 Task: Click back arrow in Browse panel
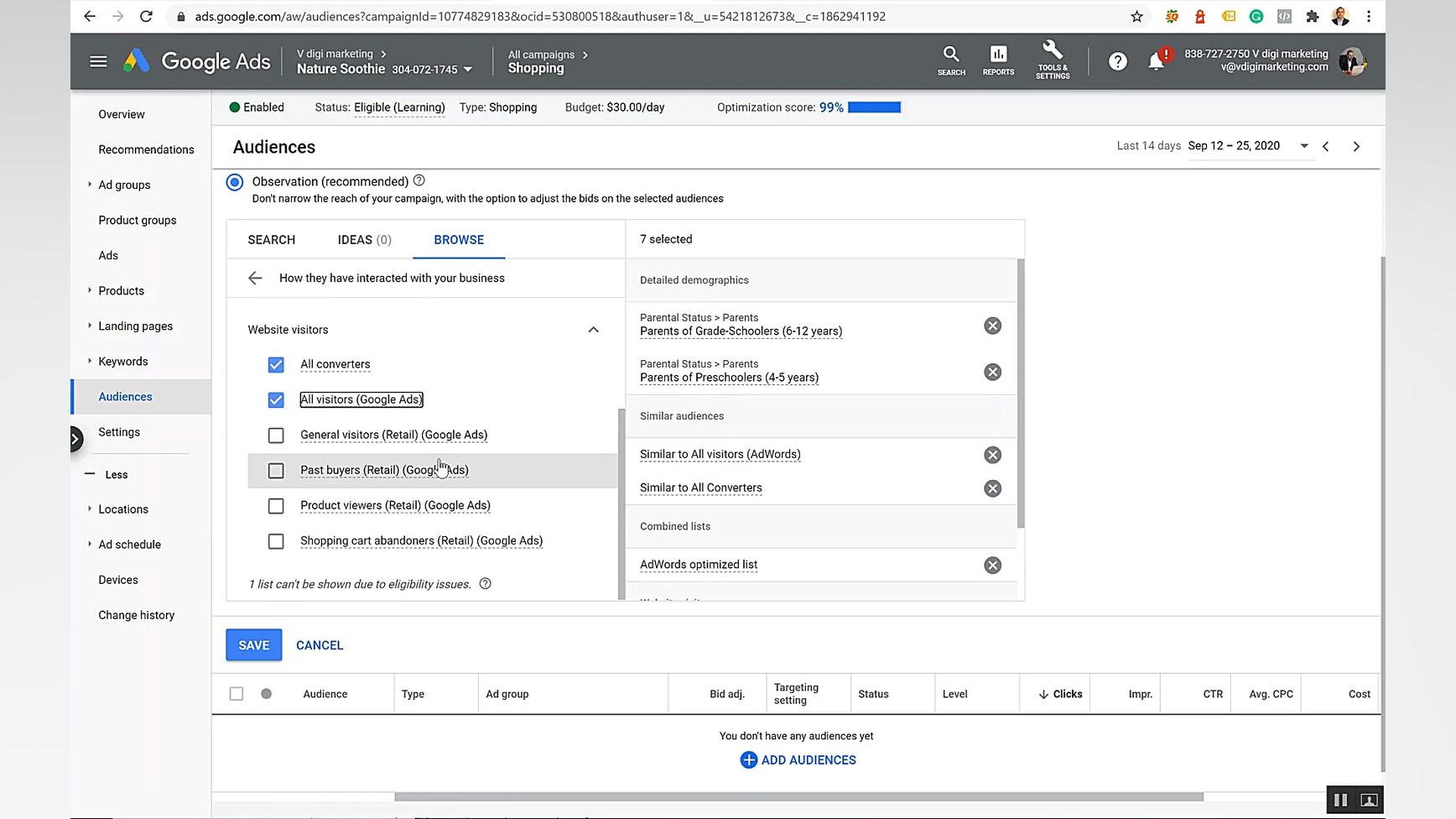[x=255, y=278]
